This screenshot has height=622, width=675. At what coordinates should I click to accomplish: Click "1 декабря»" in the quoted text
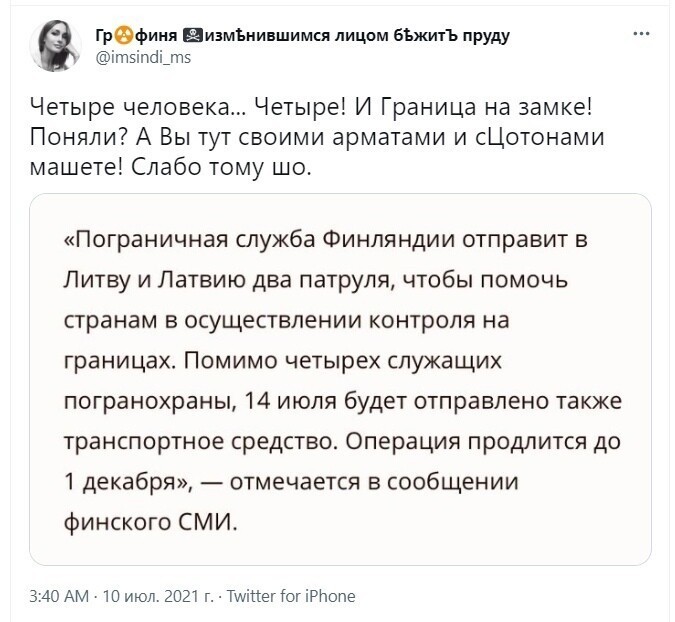pos(127,482)
